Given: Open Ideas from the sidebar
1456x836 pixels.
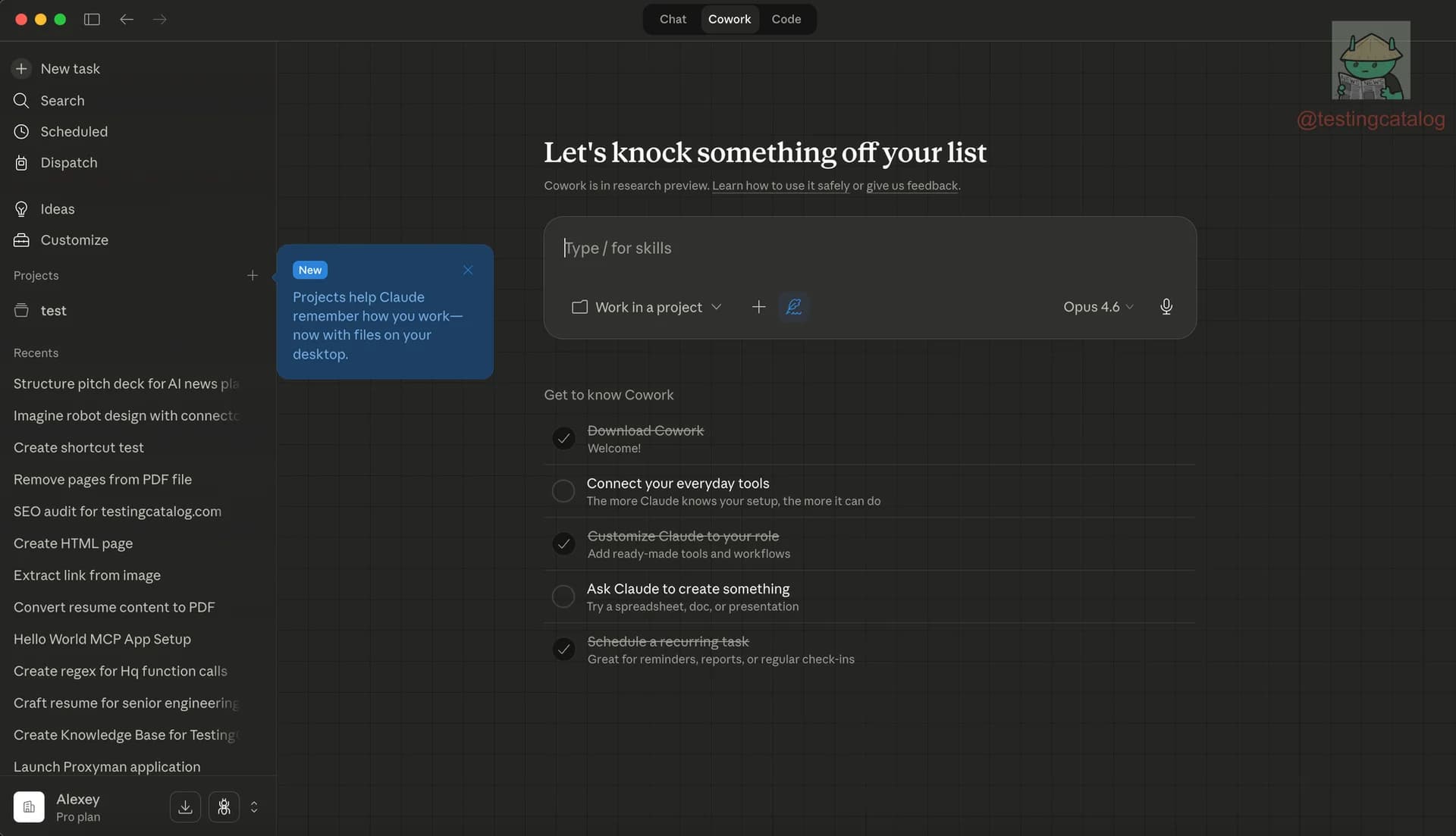Looking at the screenshot, I should (x=21, y=208).
